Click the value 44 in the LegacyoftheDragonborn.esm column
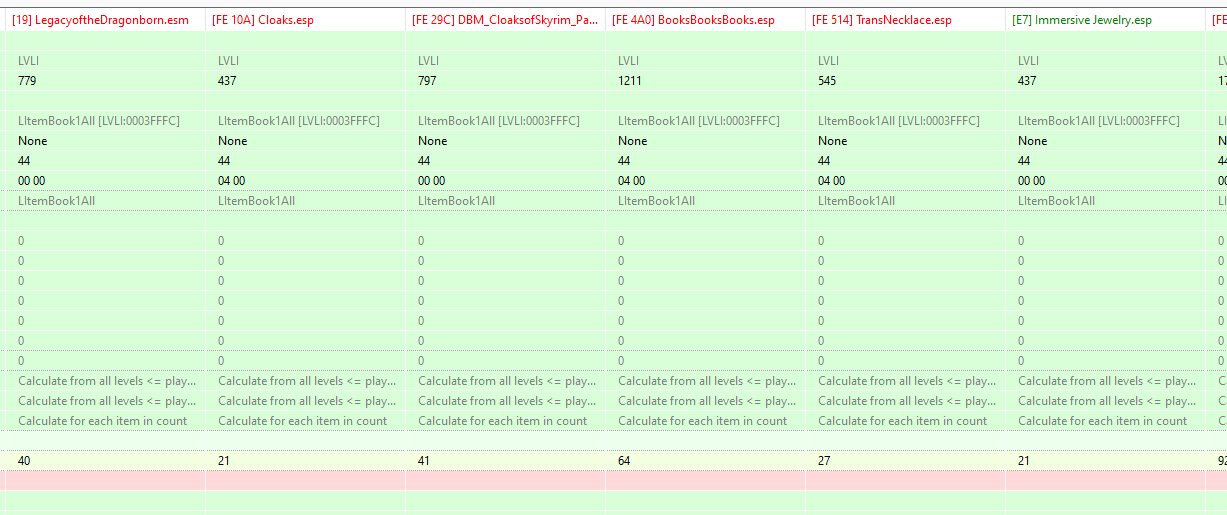Screen dimensions: 1227x515 click(24, 161)
